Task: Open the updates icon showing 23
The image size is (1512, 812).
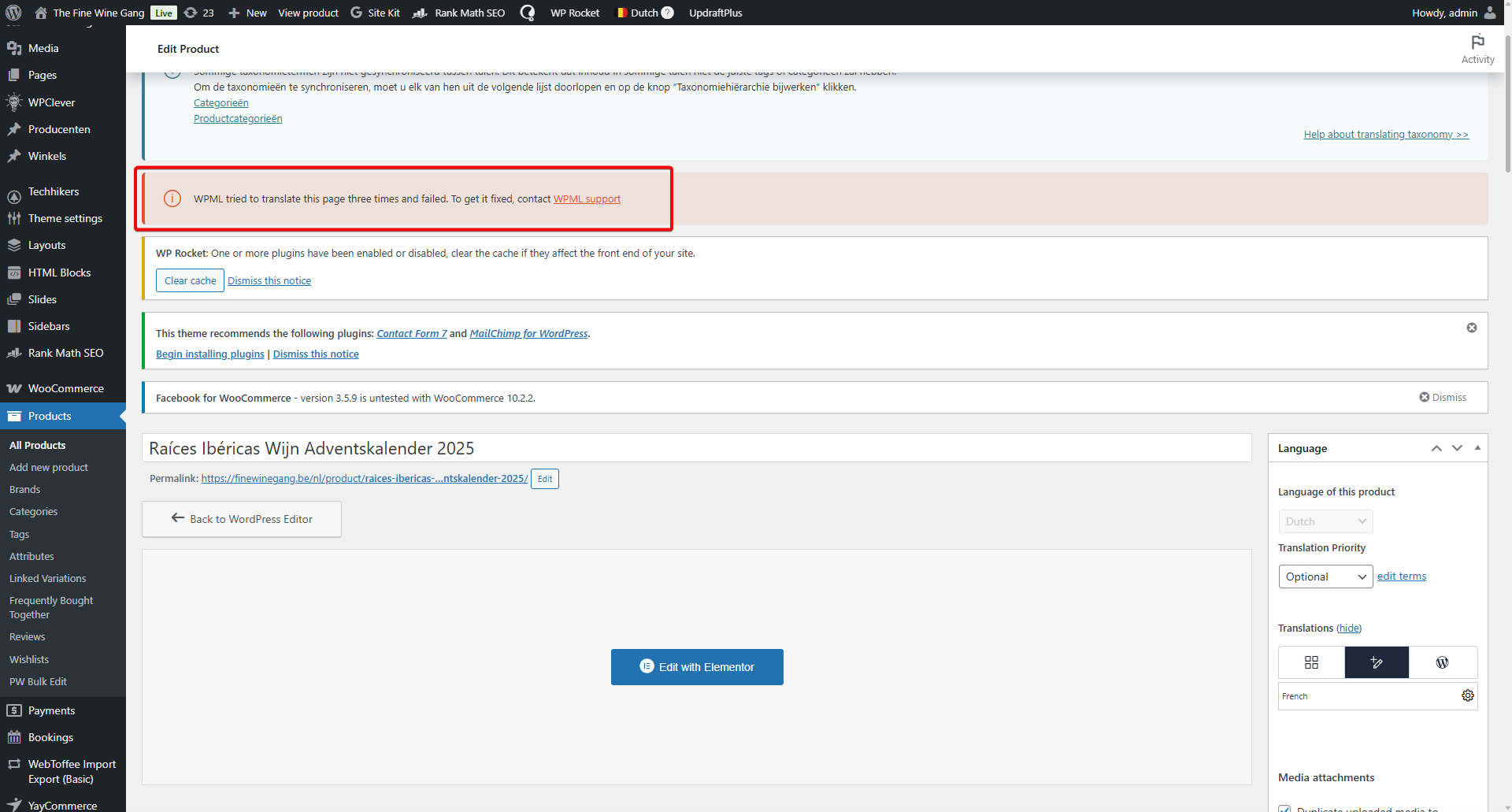Action: coord(191,13)
